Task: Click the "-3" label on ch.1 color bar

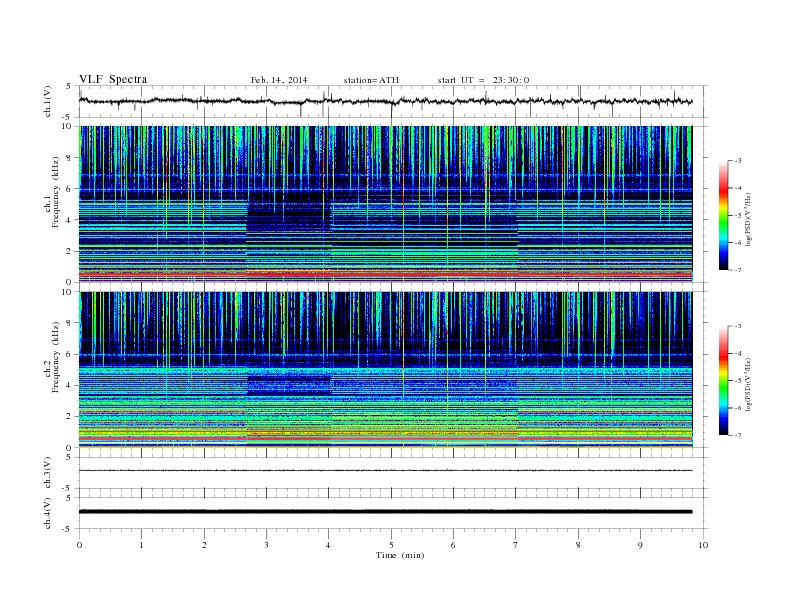Action: click(738, 161)
